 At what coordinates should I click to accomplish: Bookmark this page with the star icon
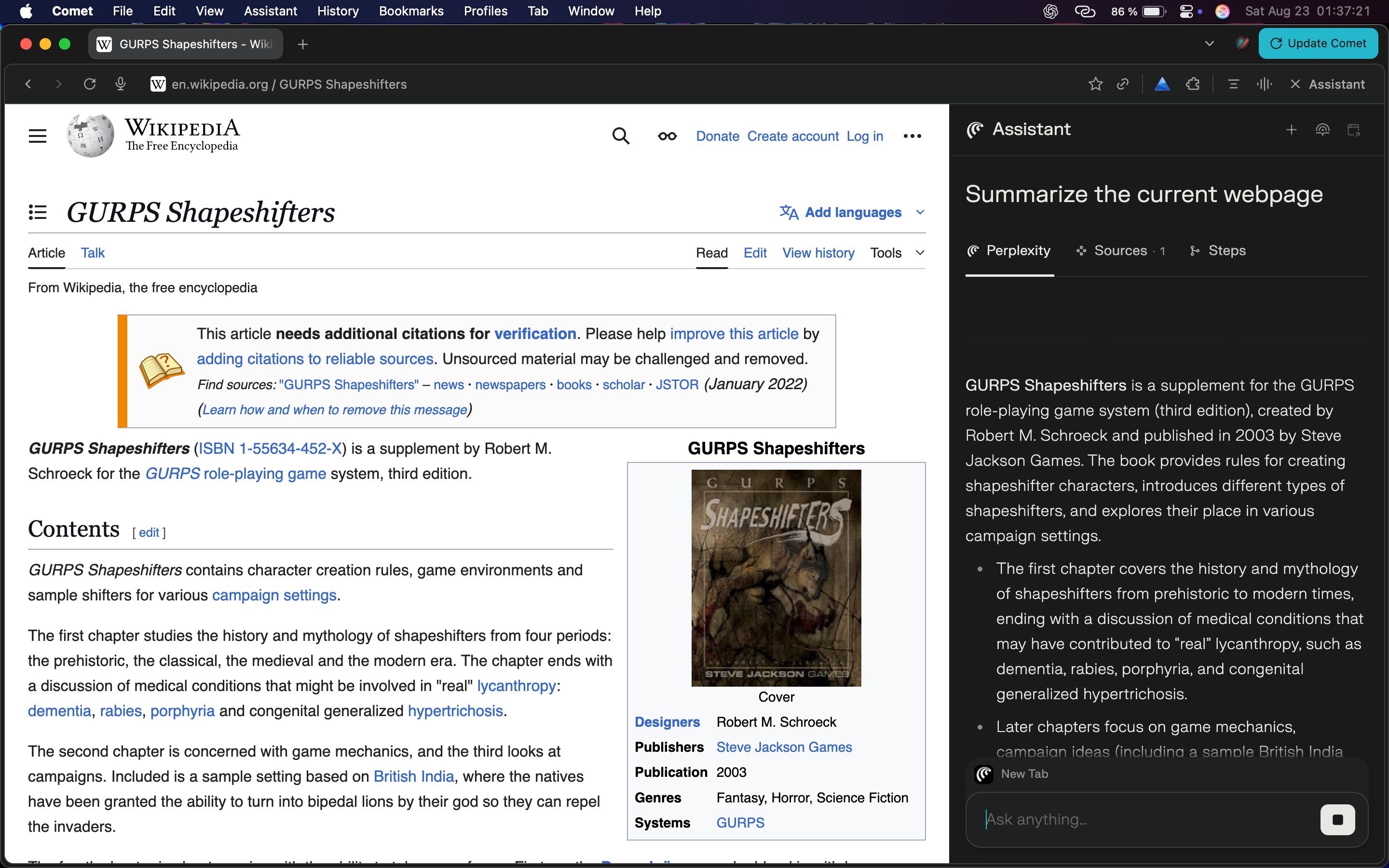1095,84
